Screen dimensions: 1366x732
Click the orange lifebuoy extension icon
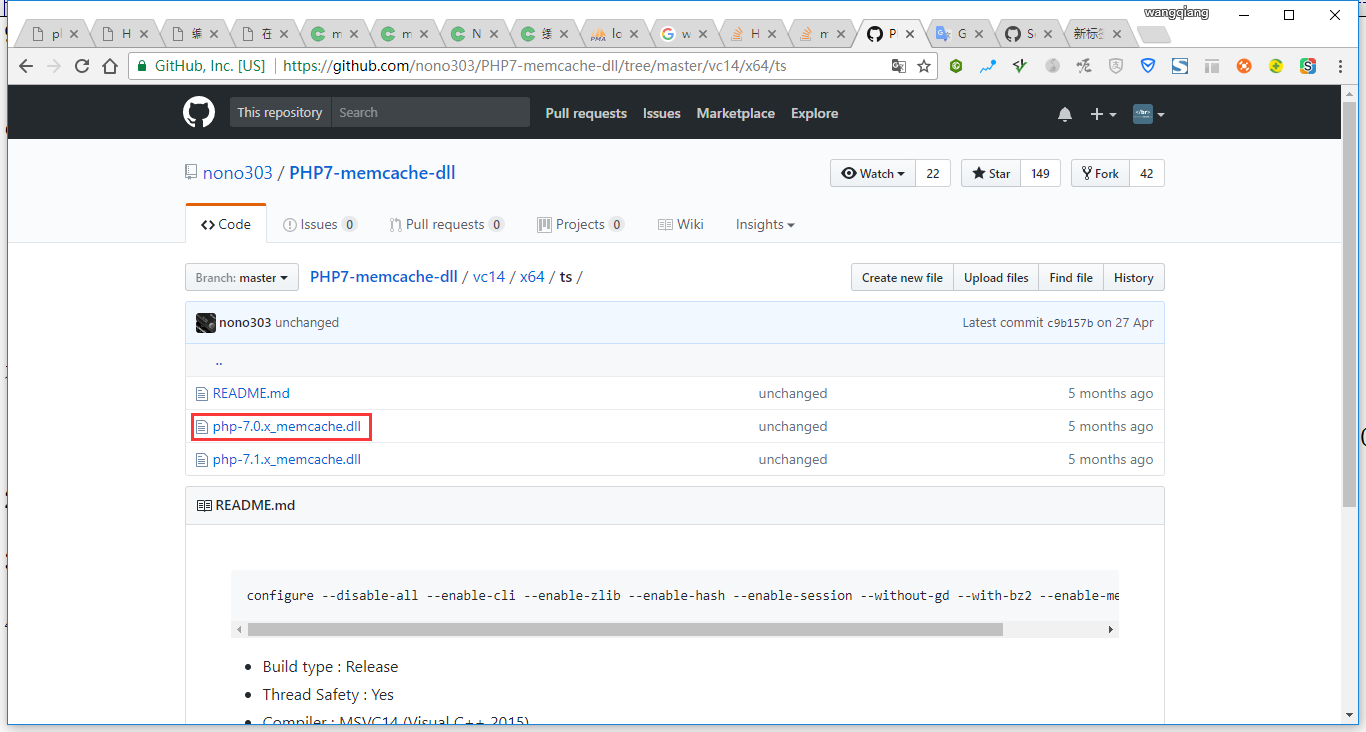[x=1244, y=67]
